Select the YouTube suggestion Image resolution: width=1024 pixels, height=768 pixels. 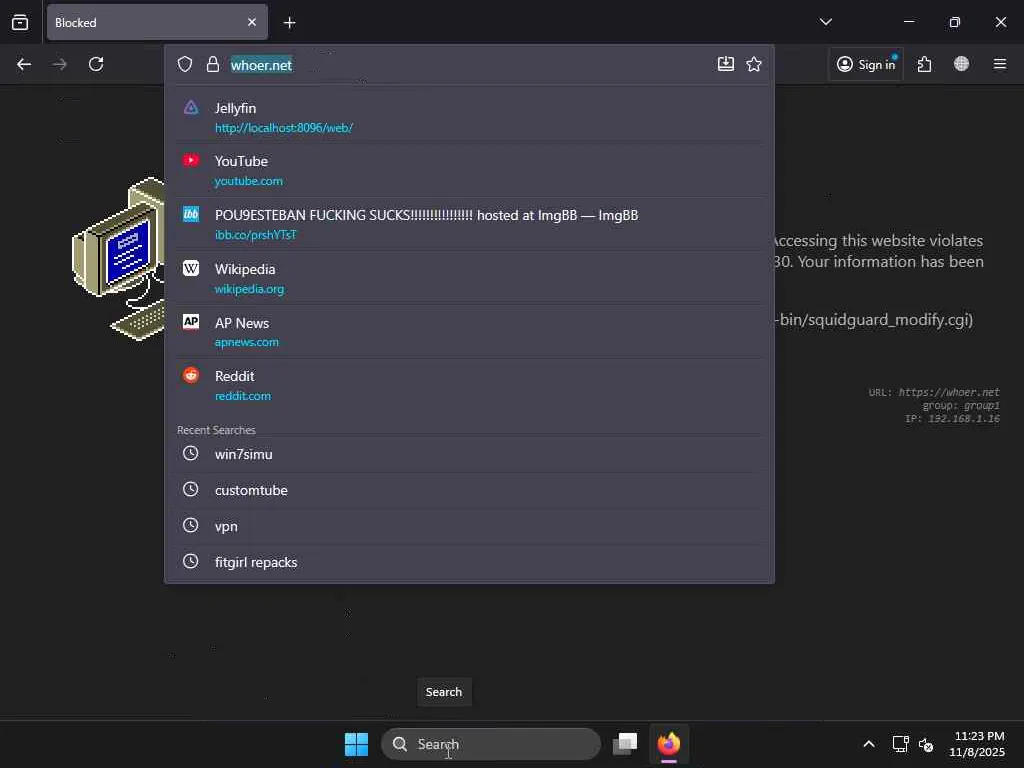pyautogui.click(x=470, y=170)
